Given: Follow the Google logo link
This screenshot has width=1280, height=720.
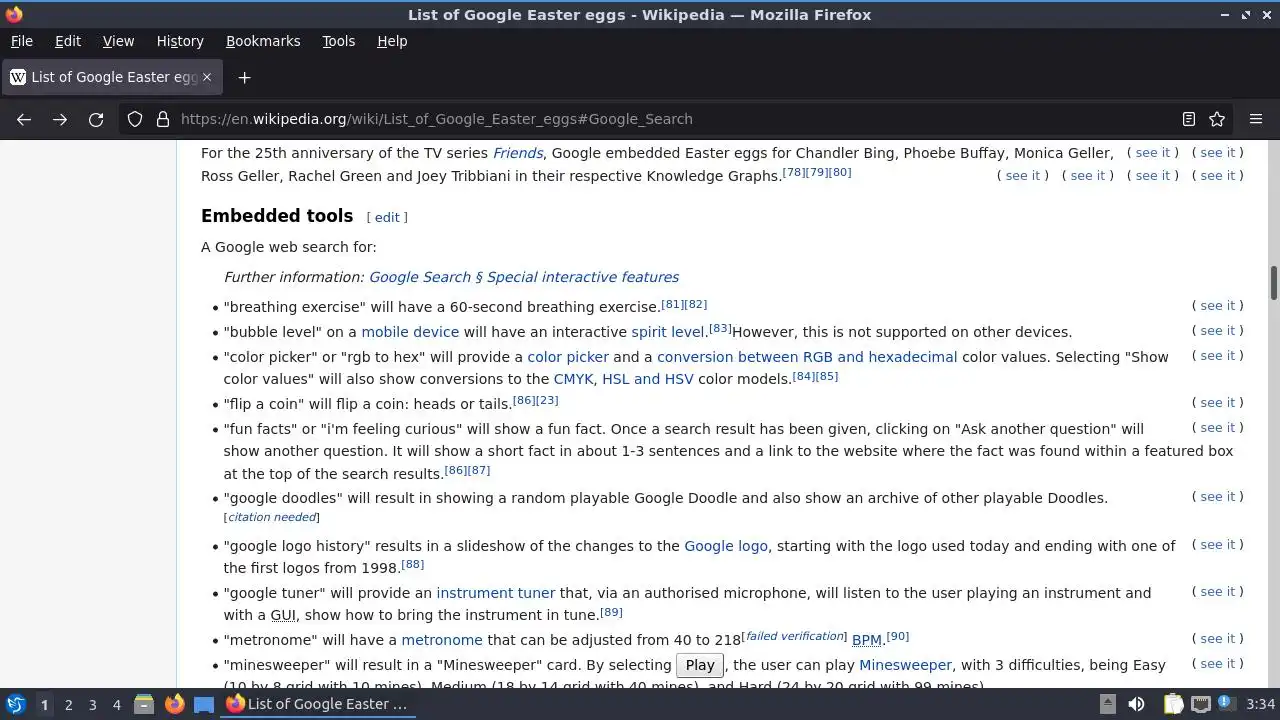Looking at the screenshot, I should pyautogui.click(x=726, y=546).
